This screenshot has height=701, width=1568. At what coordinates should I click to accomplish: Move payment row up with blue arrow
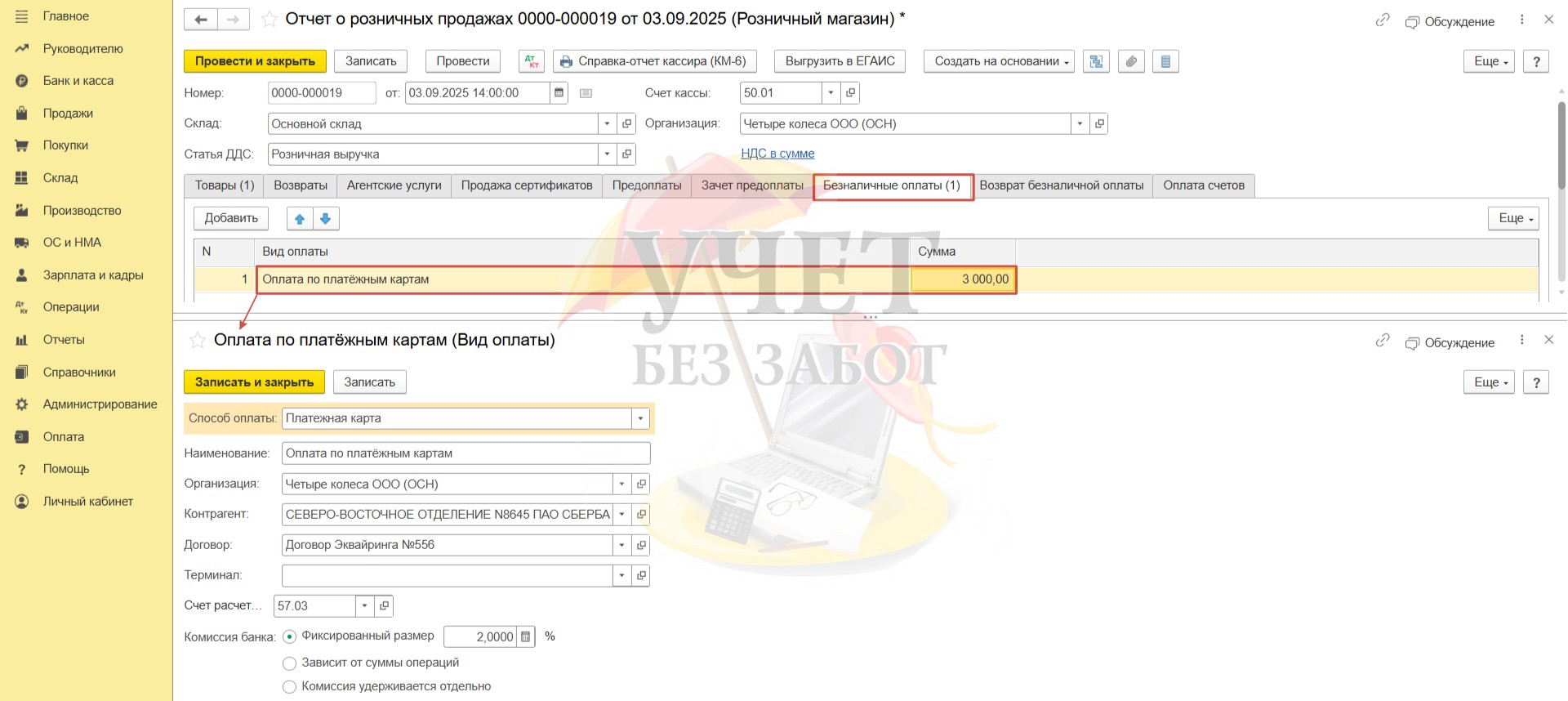pyautogui.click(x=300, y=219)
